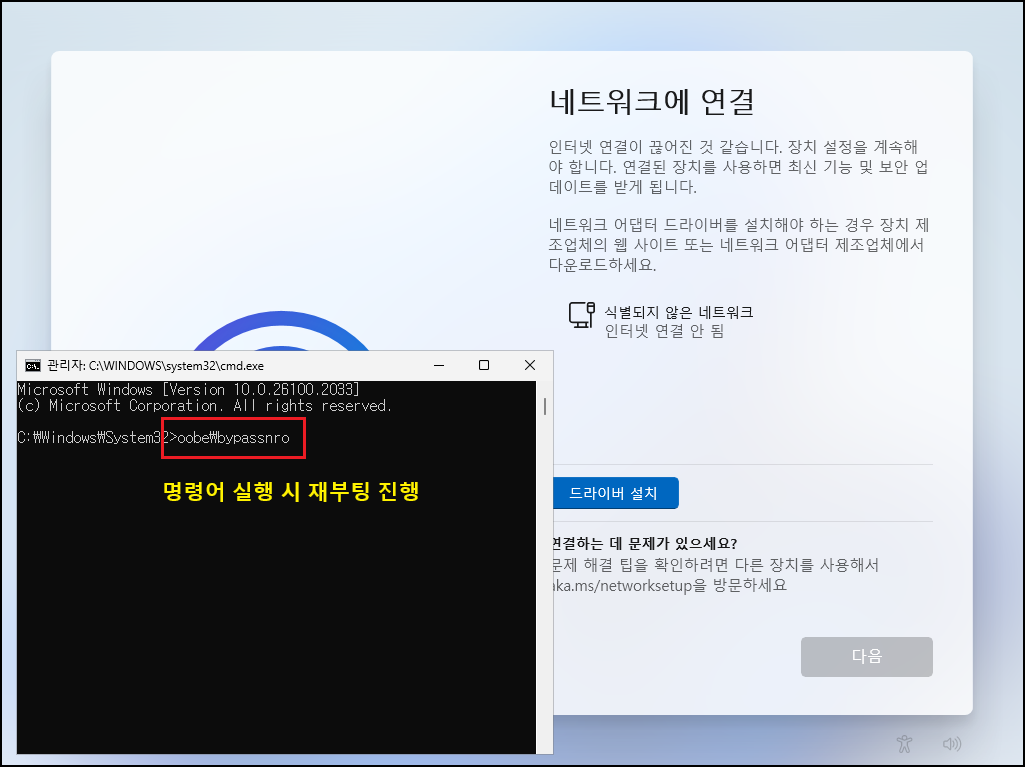Open the accessibility icon at bottom right
The width and height of the screenshot is (1025, 767).
pos(904,743)
